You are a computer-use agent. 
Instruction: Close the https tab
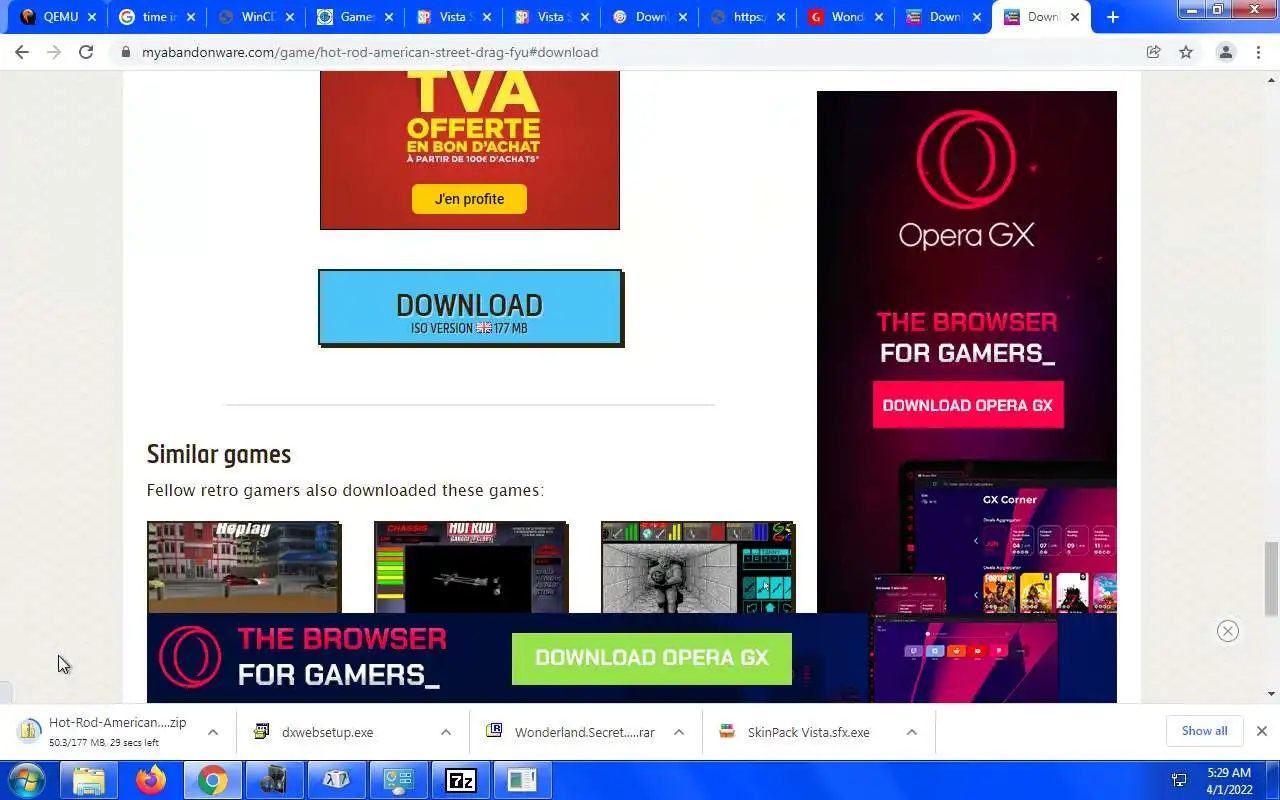click(x=781, y=17)
